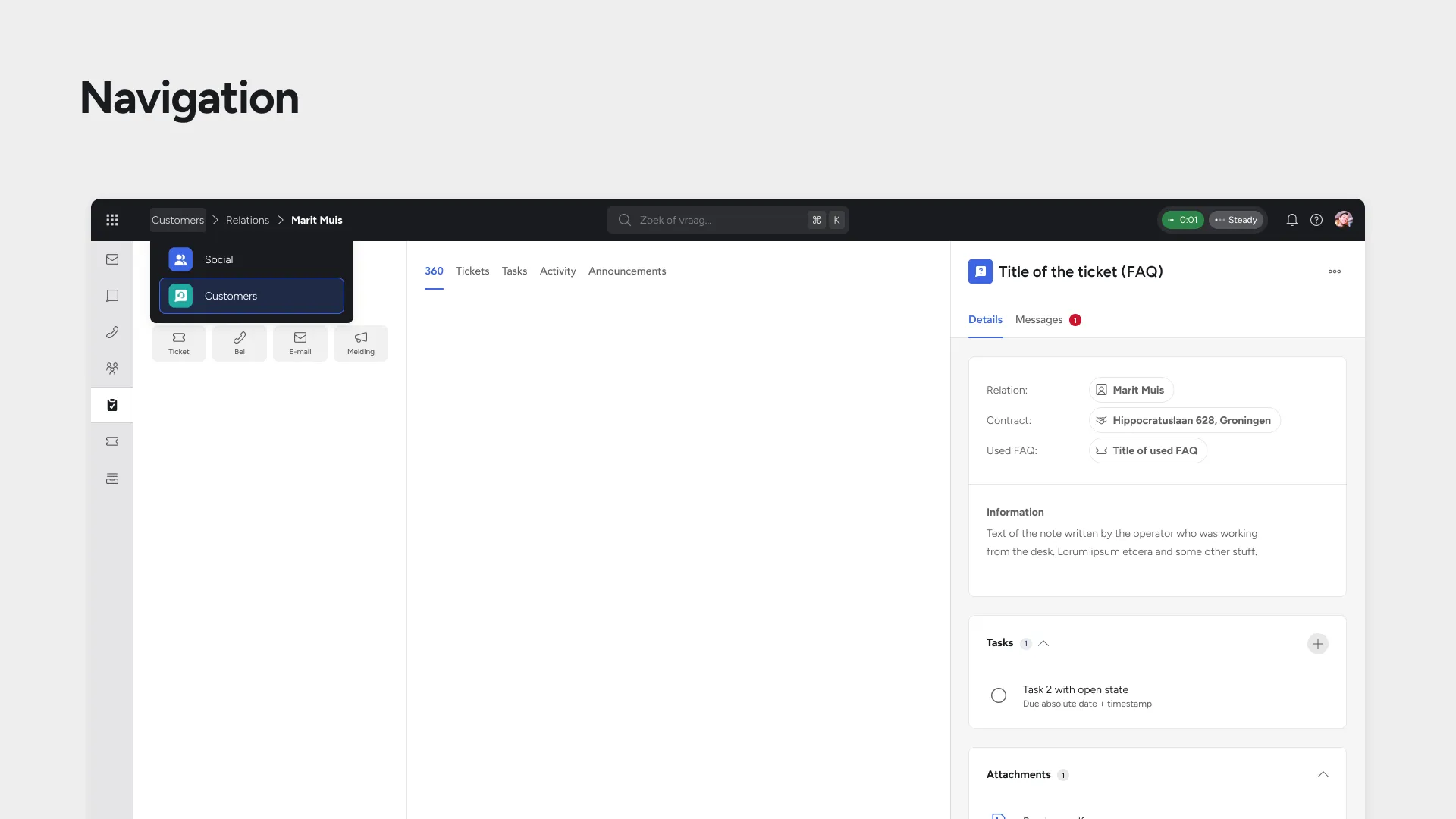Image resolution: width=1456 pixels, height=819 pixels.
Task: Select the E-mail sidebar icon
Action: pyautogui.click(x=112, y=259)
